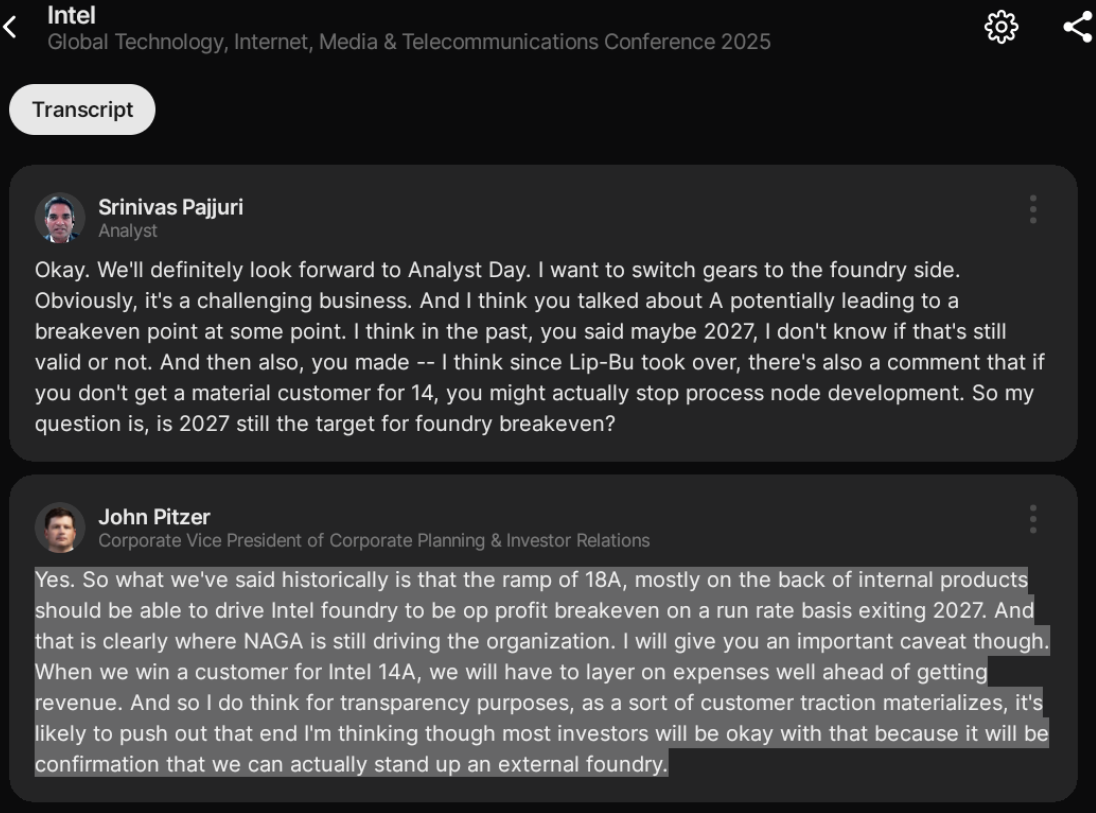Click the Global Technology conference subtitle
This screenshot has width=1096, height=813.
coord(409,42)
